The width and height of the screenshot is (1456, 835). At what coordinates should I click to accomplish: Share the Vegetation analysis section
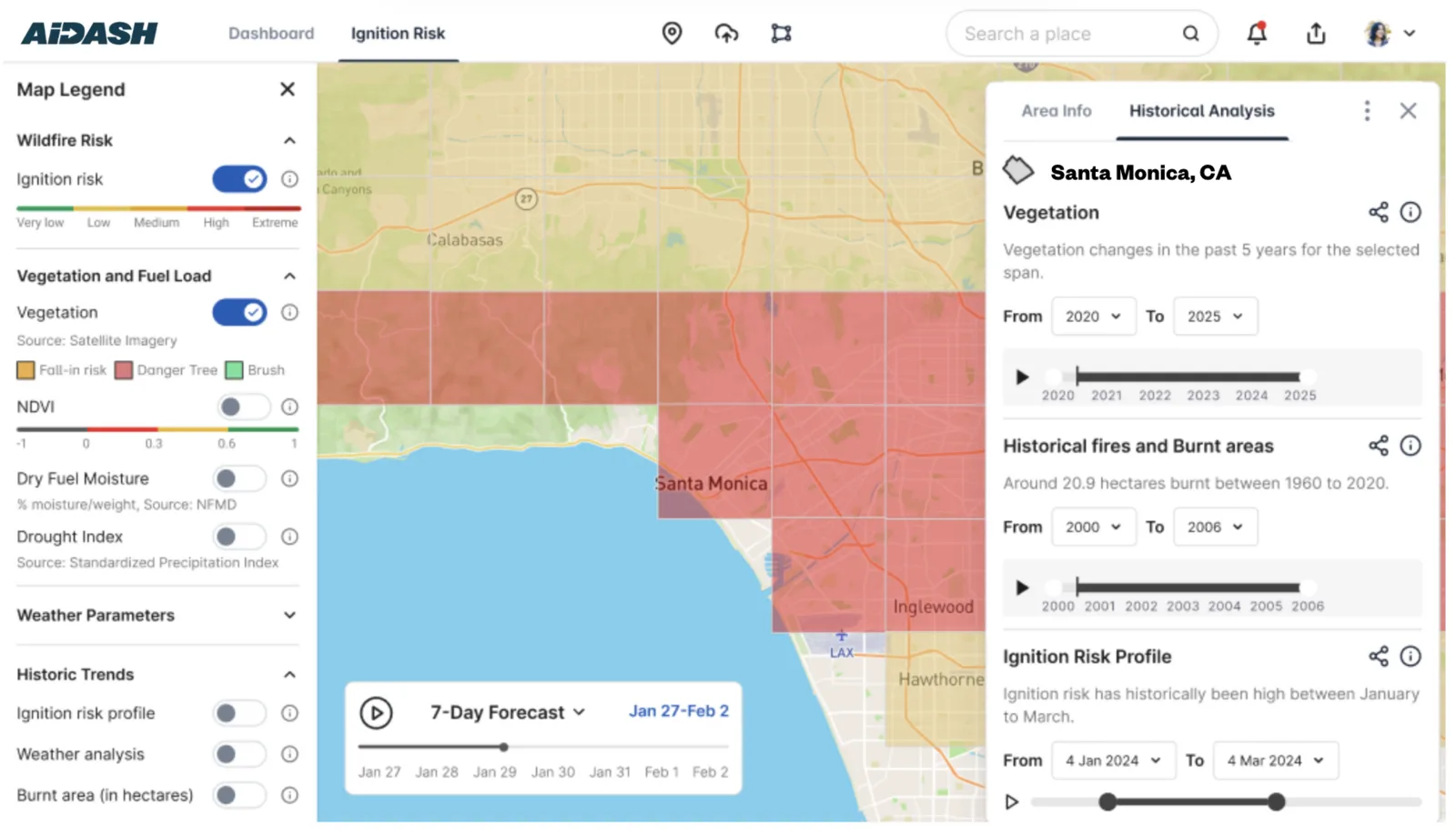(1379, 212)
